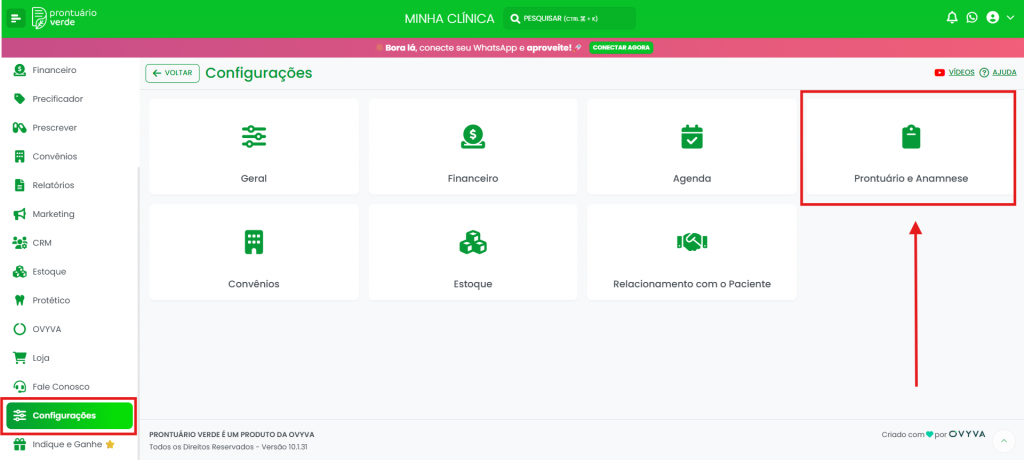The image size is (1024, 460).
Task: Open Marketing from the sidebar
Action: [53, 214]
